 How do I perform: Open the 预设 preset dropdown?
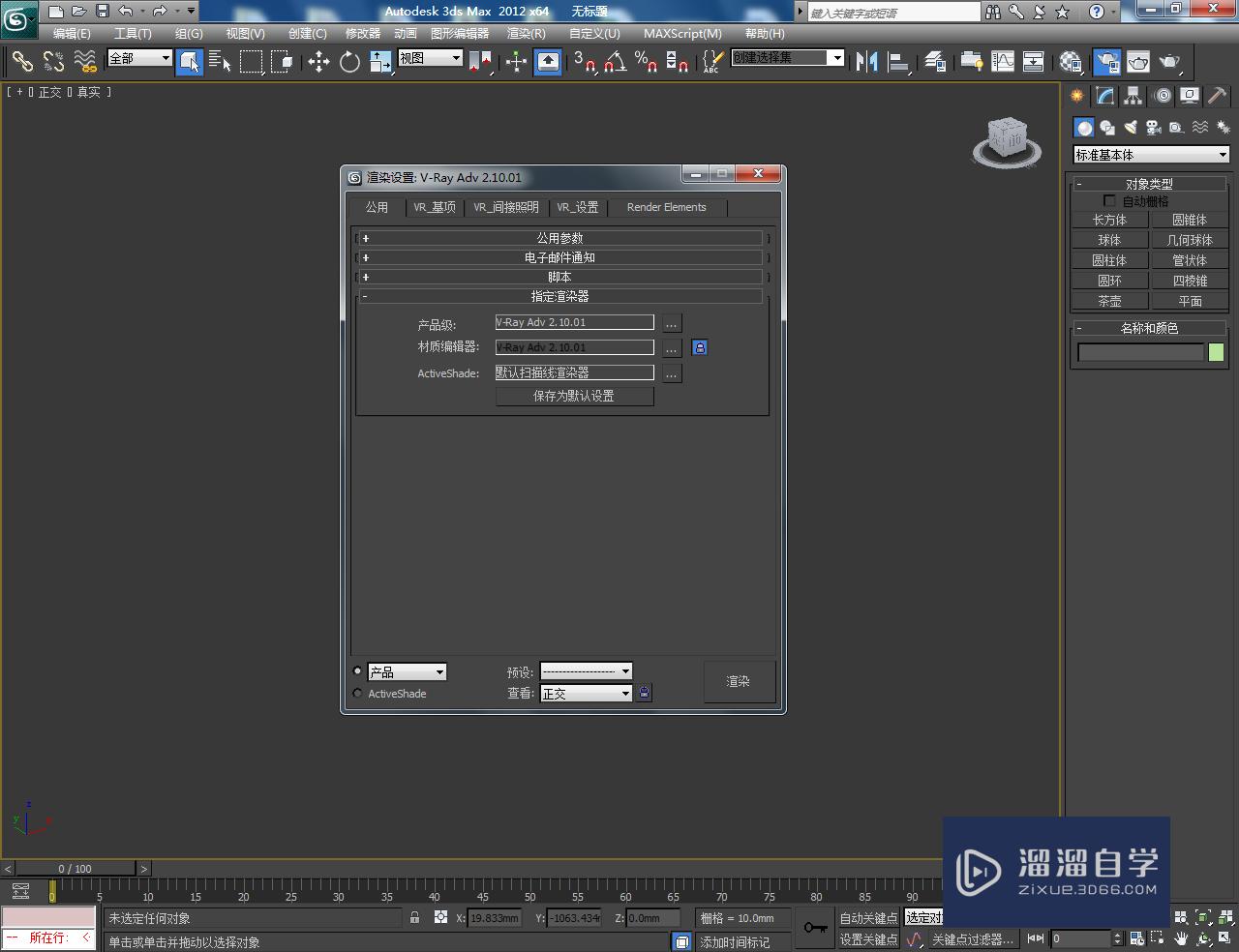[586, 671]
